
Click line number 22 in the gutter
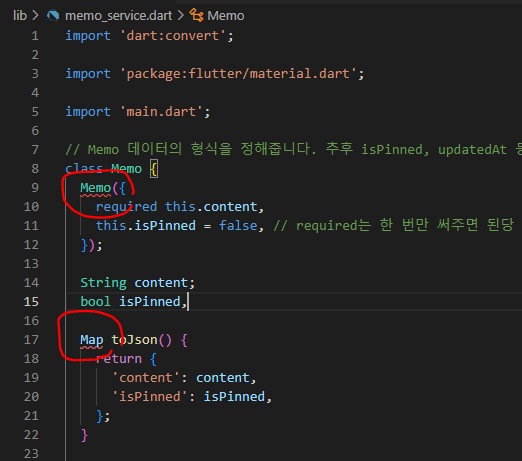(x=31, y=435)
